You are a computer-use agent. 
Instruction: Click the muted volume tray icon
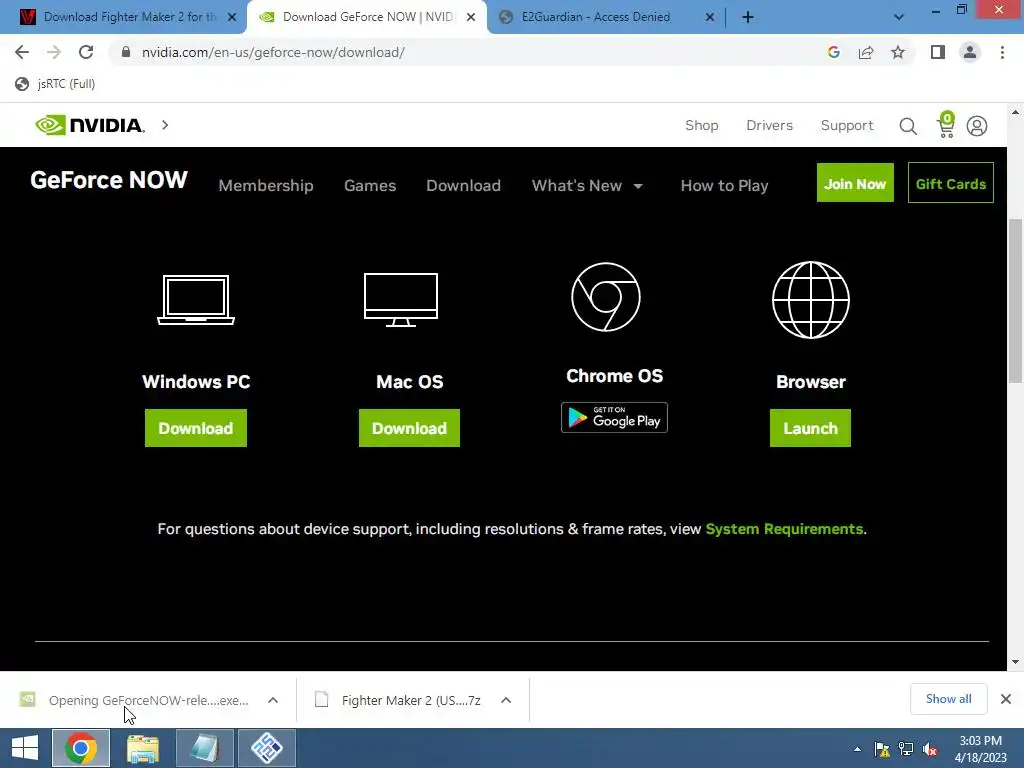tap(929, 749)
